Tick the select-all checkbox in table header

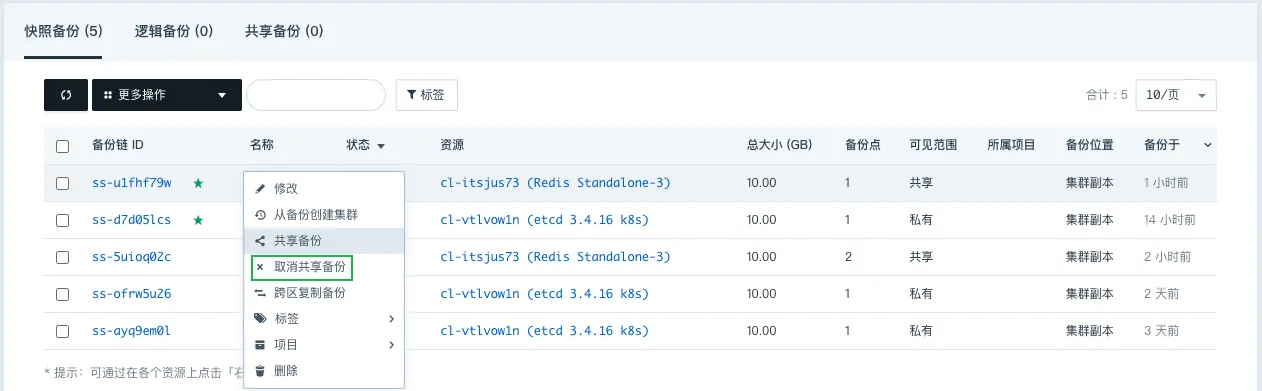click(63, 146)
